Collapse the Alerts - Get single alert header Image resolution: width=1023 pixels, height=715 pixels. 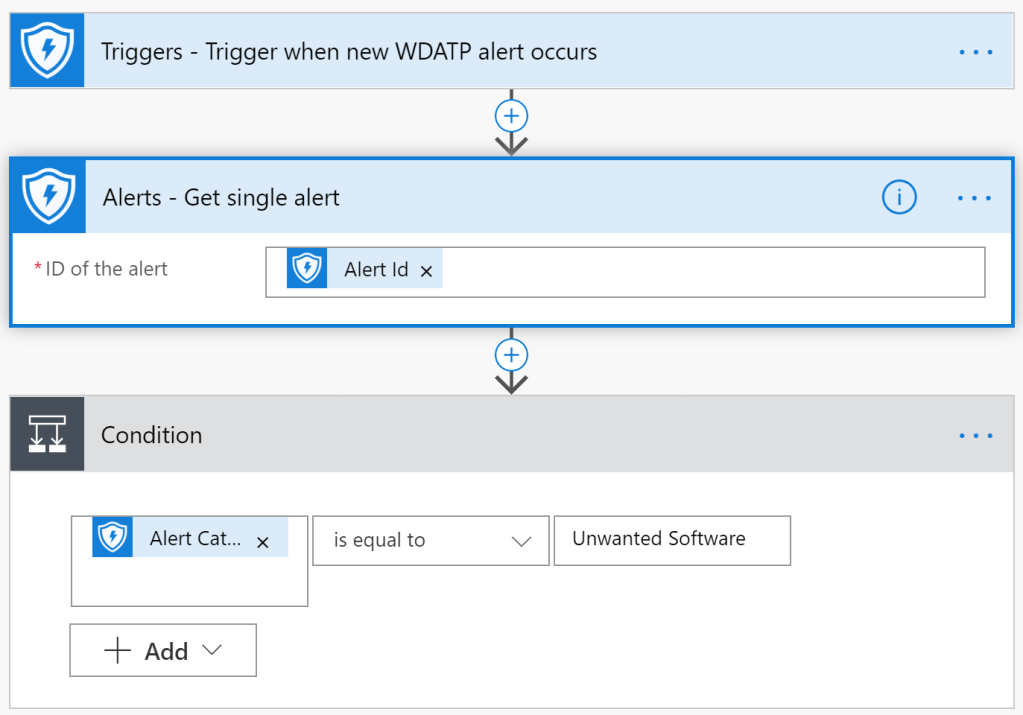point(500,197)
